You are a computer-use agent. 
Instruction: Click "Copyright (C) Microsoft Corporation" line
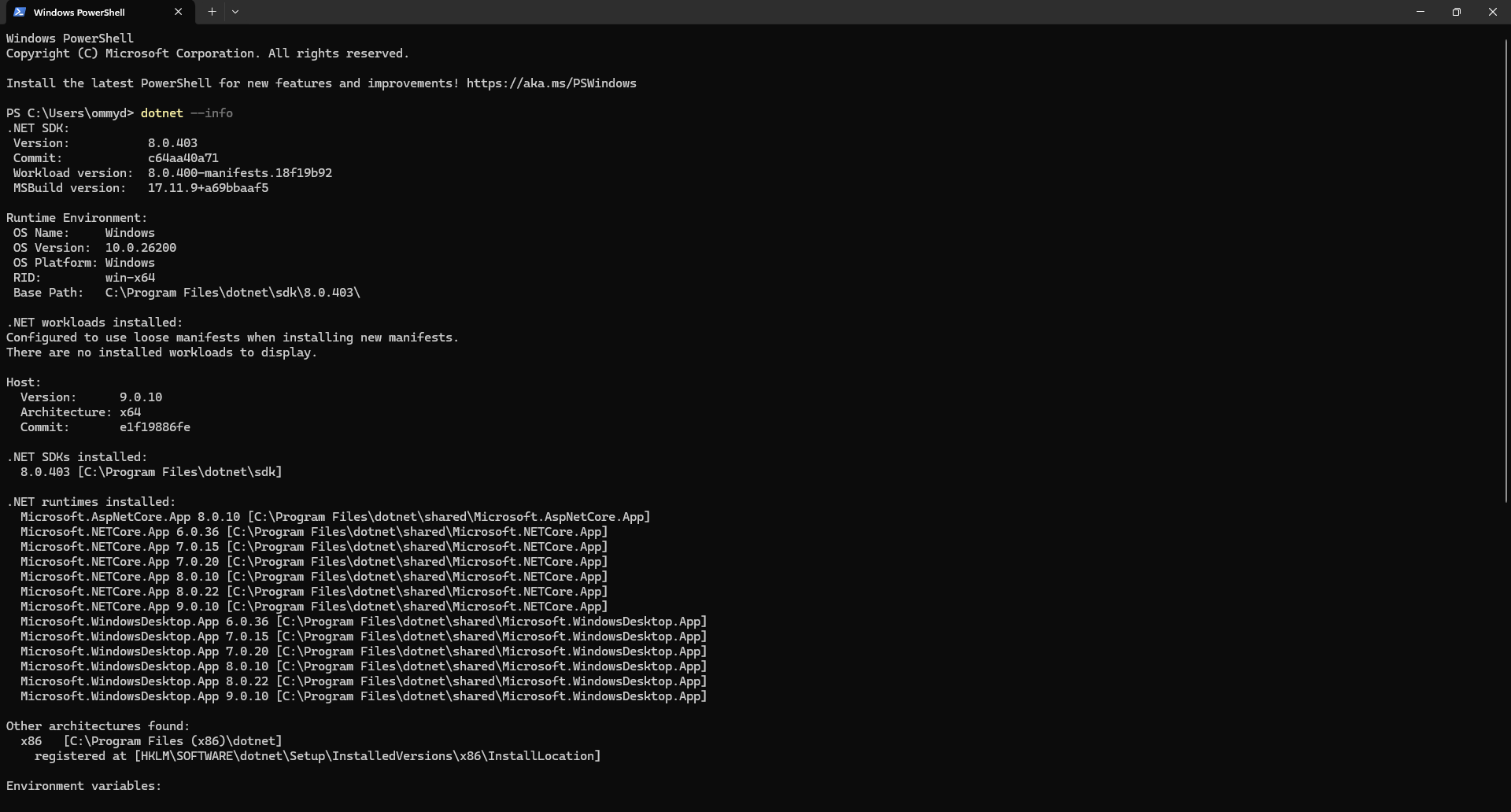(208, 54)
